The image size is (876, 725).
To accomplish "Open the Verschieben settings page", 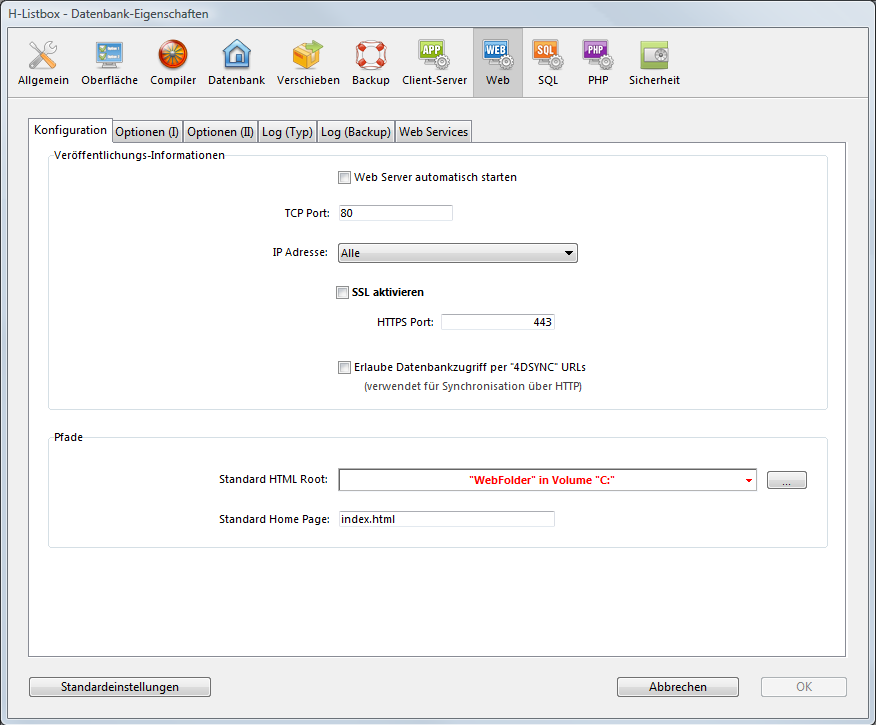I will (308, 63).
